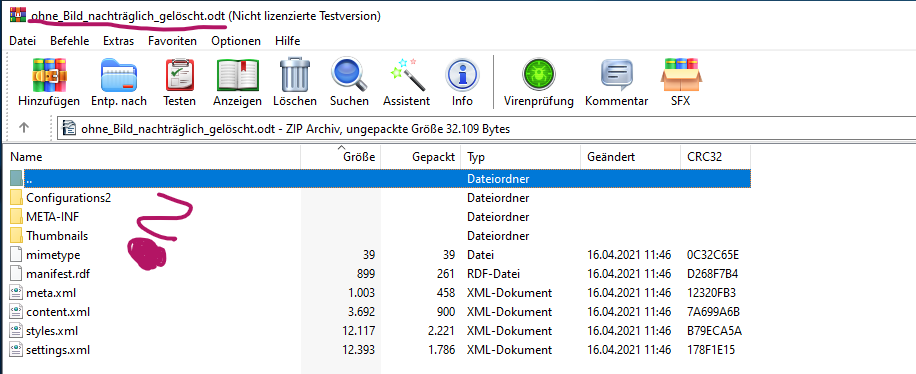Image resolution: width=916 pixels, height=374 pixels.
Task: Open the Extras menu
Action: [119, 41]
